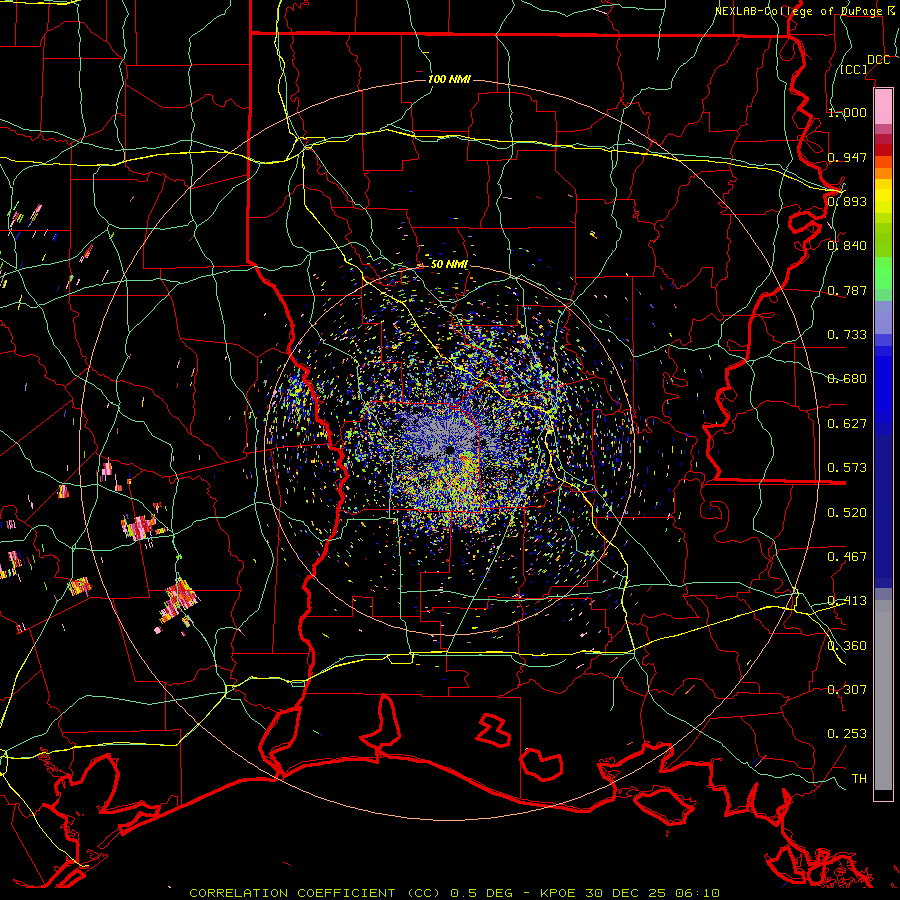Click the 0.947 scale value
Image resolution: width=900 pixels, height=900 pixels.
[x=847, y=157]
